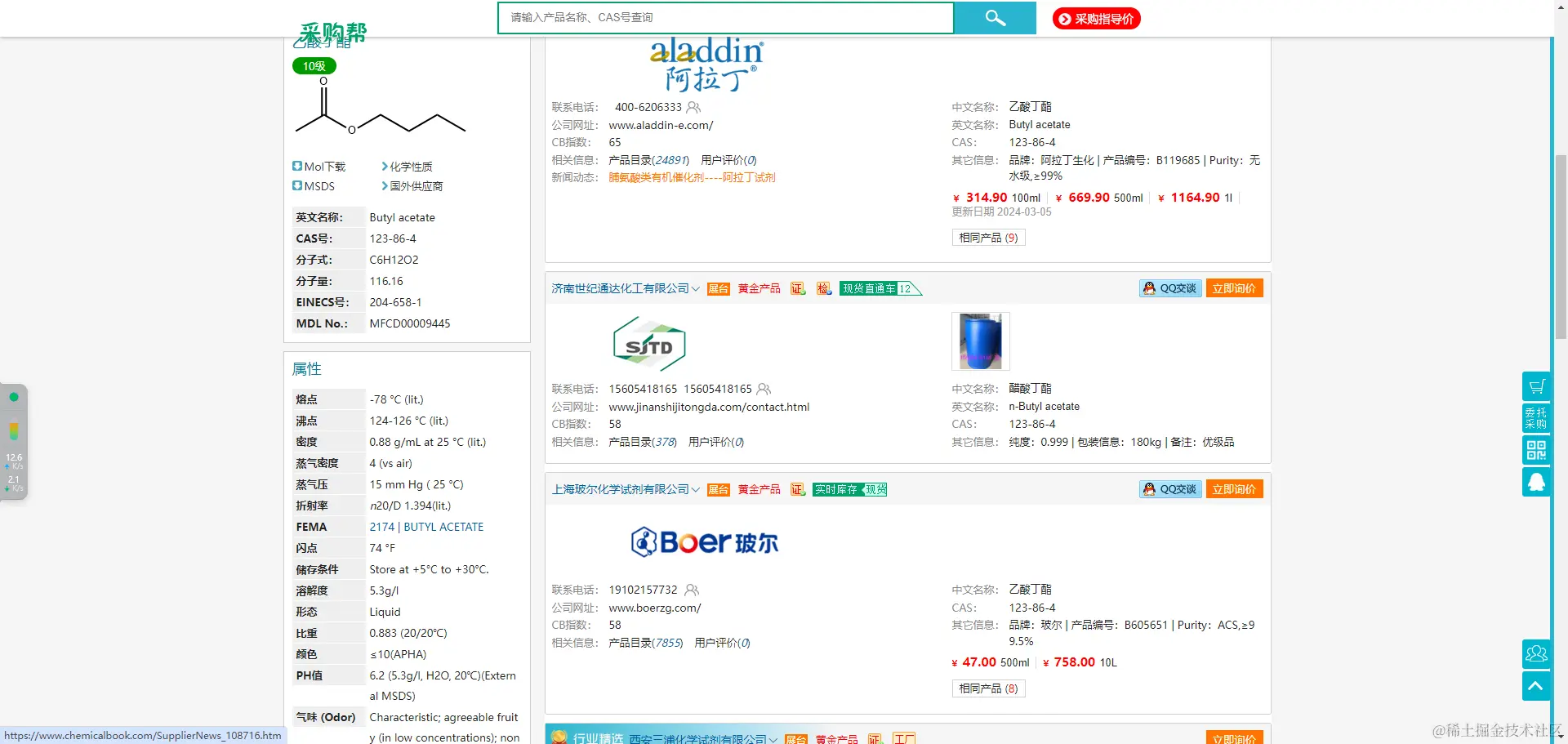Image resolution: width=1568 pixels, height=744 pixels.
Task: Click contact icon beside 15605418165
Action: pos(764,389)
